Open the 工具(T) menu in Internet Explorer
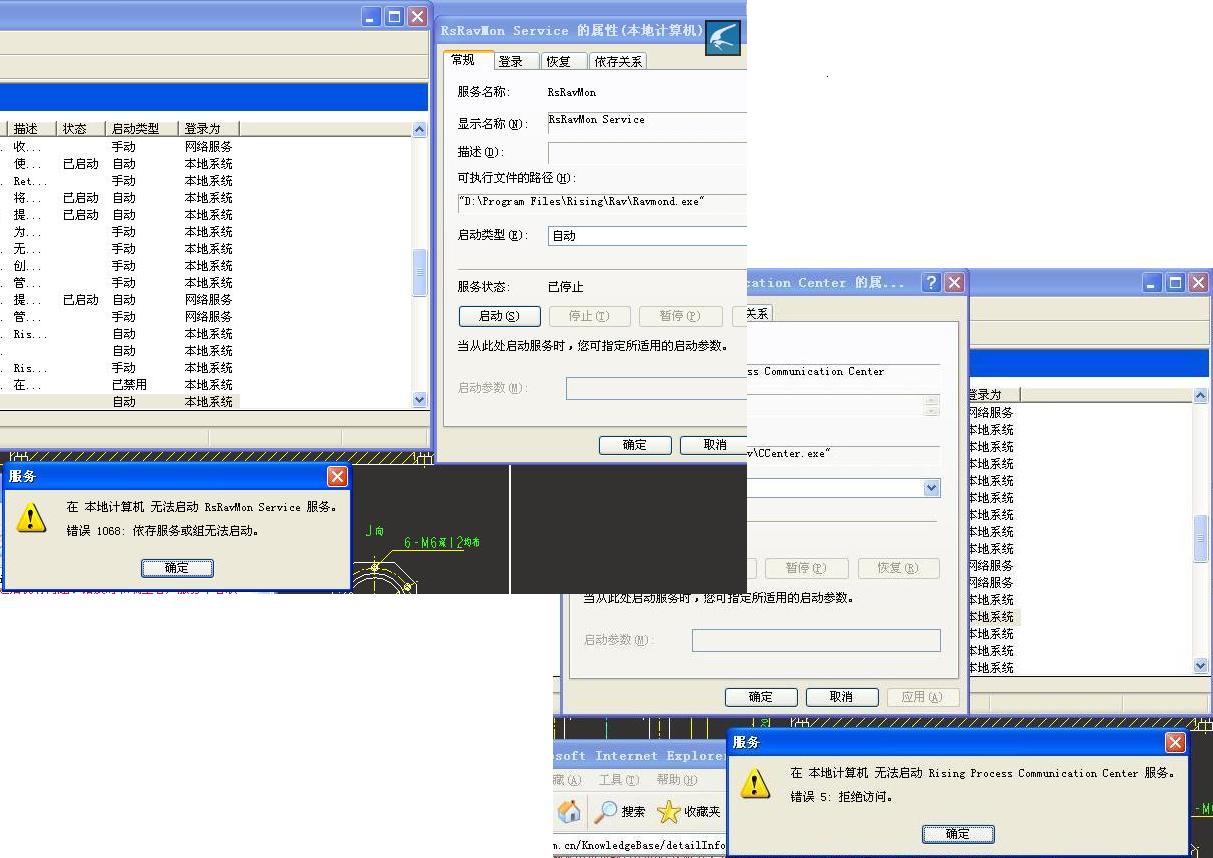1213x858 pixels. pos(618,780)
